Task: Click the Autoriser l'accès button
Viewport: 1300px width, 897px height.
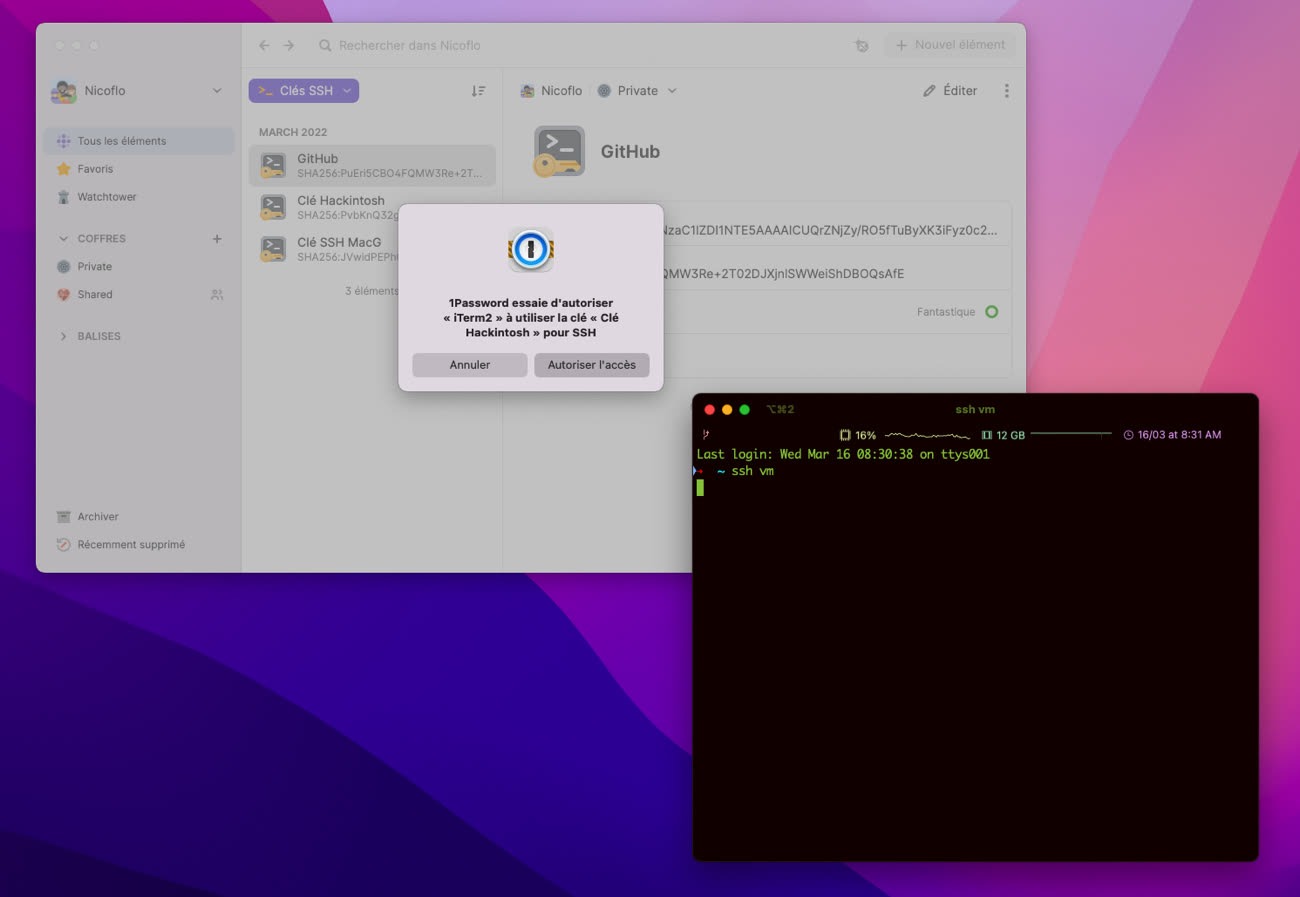Action: pyautogui.click(x=591, y=365)
